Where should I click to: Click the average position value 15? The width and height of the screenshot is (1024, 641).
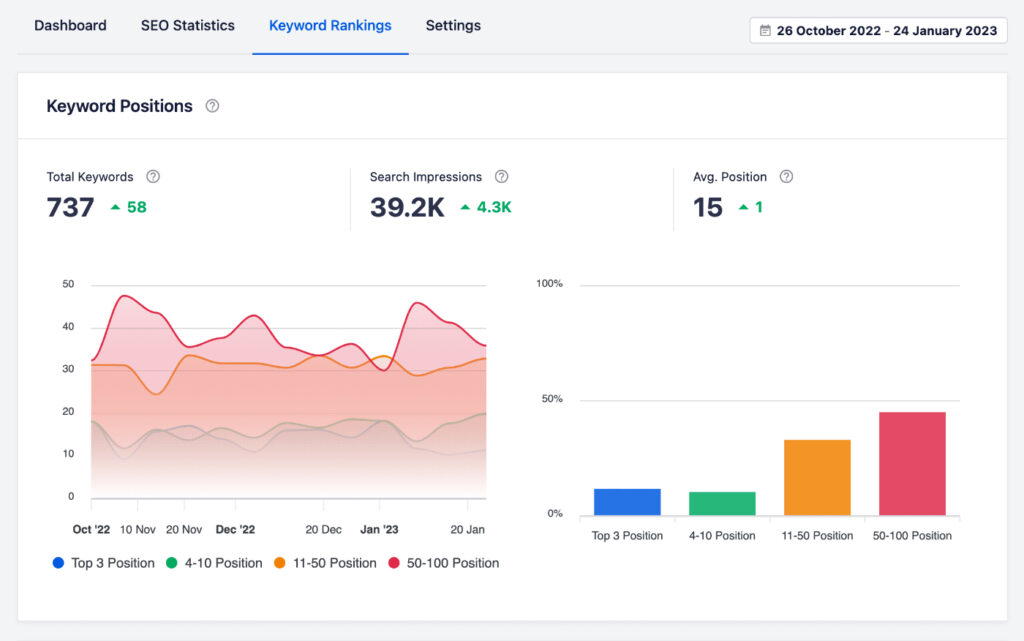[708, 208]
